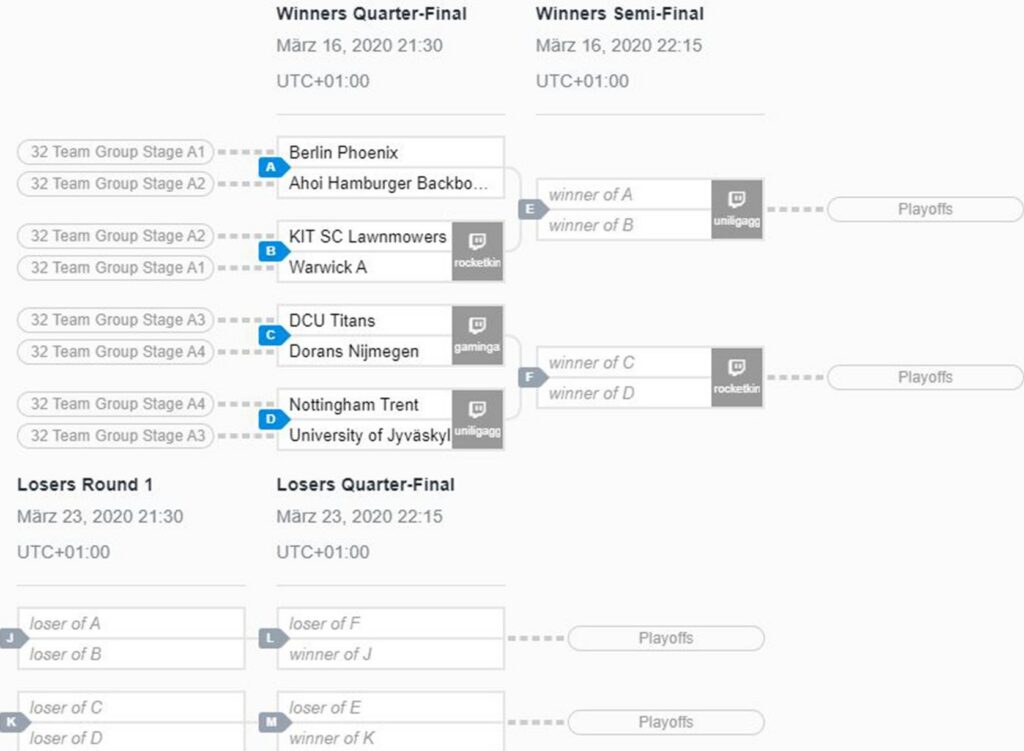Click the first 32 Team Group Stage A1 pill
This screenshot has width=1024, height=751.
(116, 152)
